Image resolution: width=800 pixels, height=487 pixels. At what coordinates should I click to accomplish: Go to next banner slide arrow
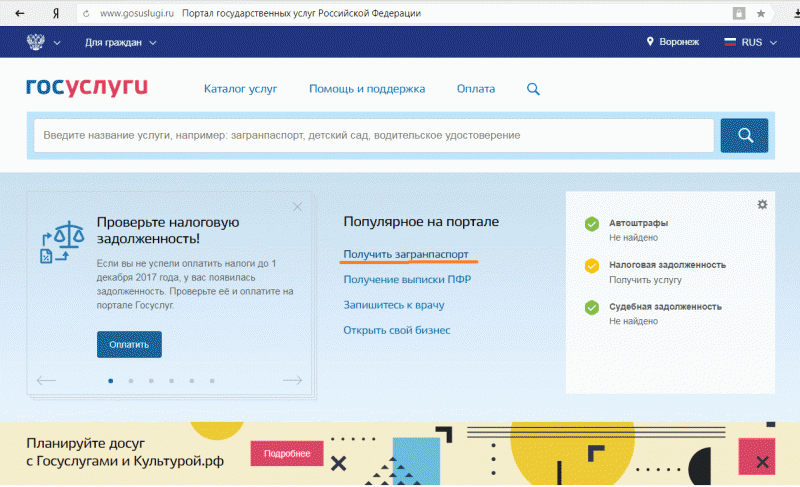click(292, 380)
